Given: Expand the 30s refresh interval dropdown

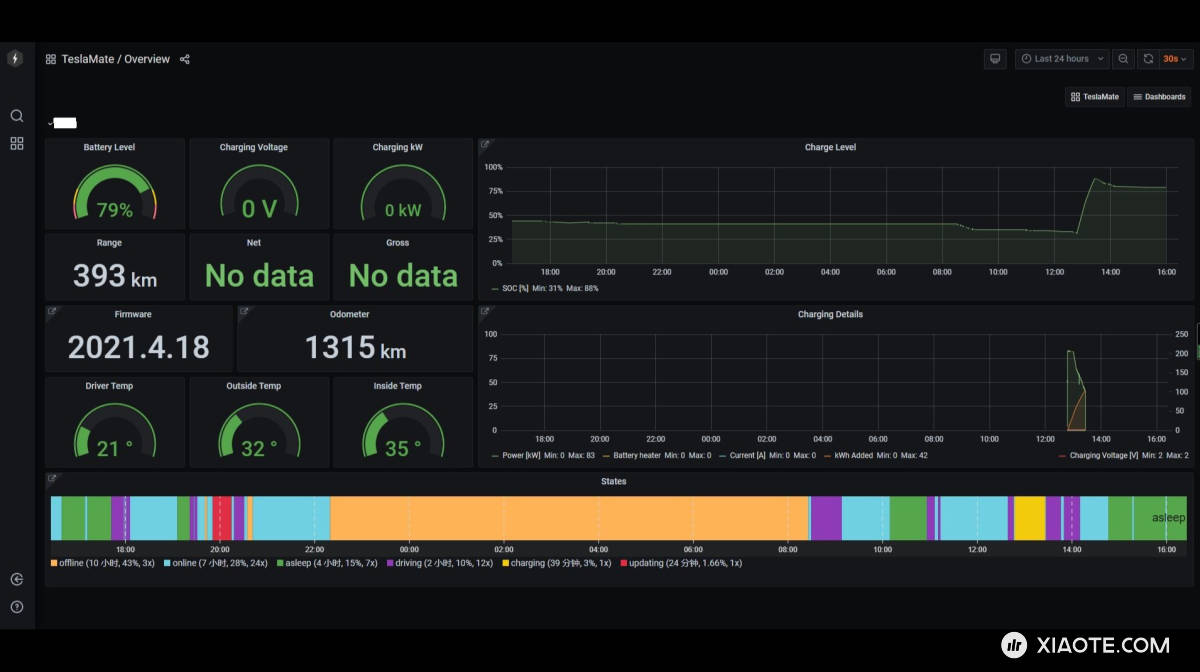Looking at the screenshot, I should tap(1176, 59).
